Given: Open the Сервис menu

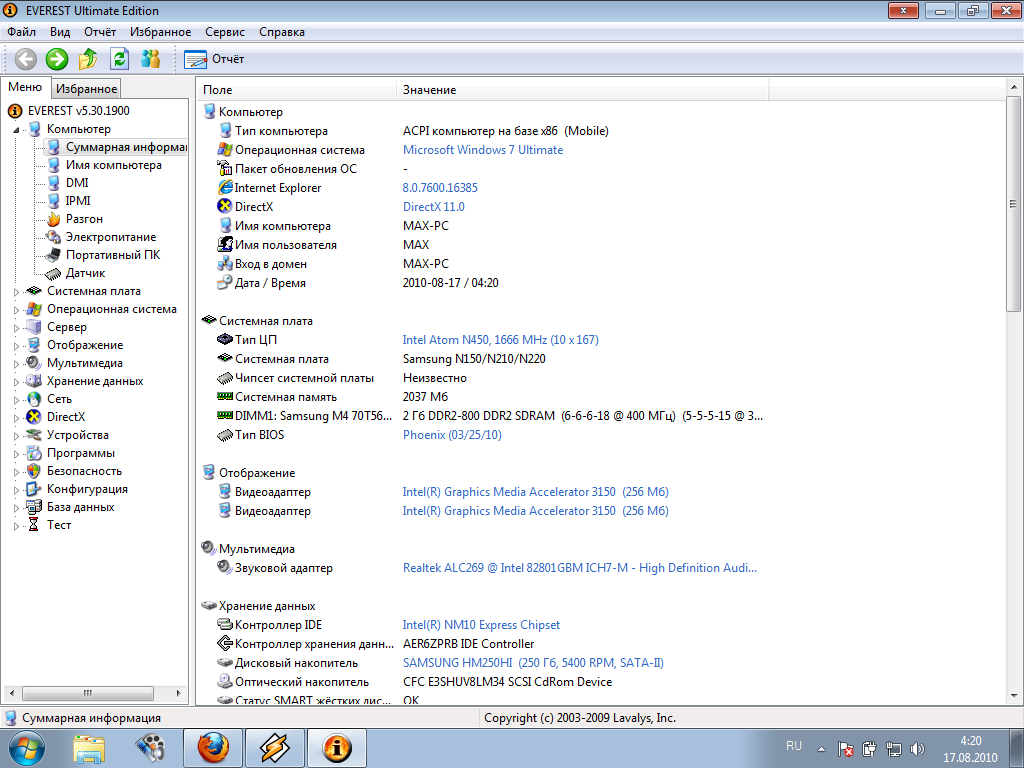Looking at the screenshot, I should point(225,32).
